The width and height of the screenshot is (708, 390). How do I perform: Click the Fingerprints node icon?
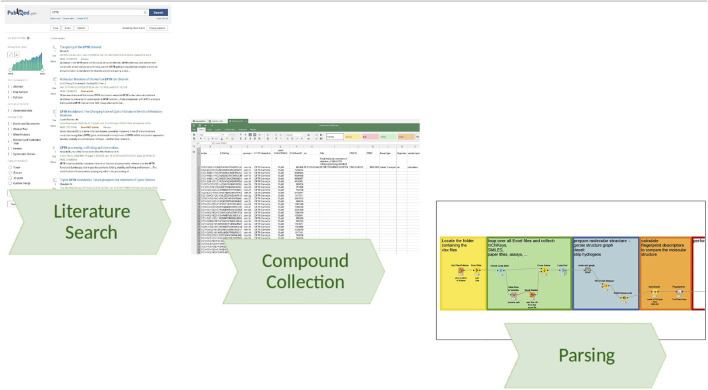click(679, 292)
